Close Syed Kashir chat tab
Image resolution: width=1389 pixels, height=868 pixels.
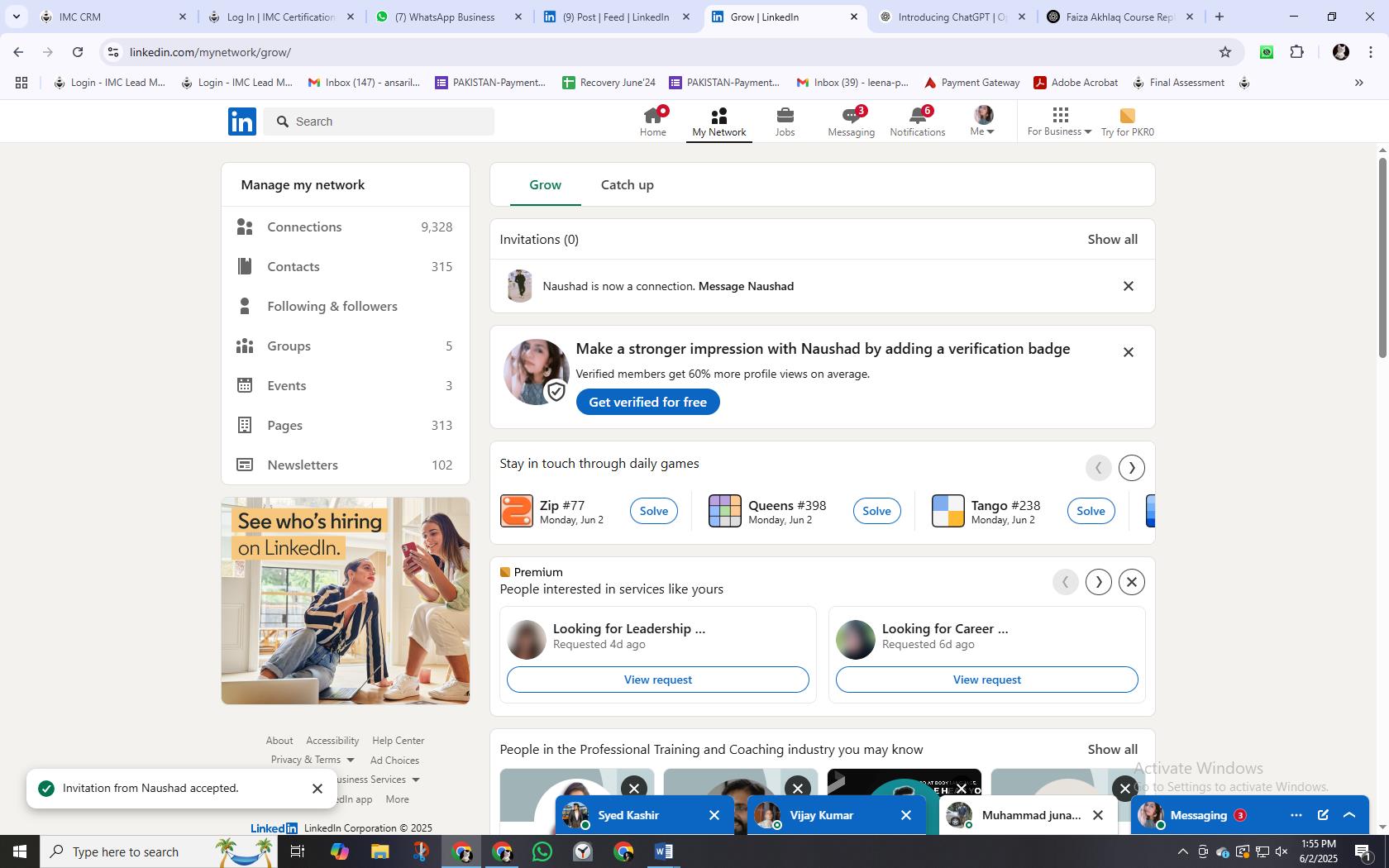click(x=714, y=815)
